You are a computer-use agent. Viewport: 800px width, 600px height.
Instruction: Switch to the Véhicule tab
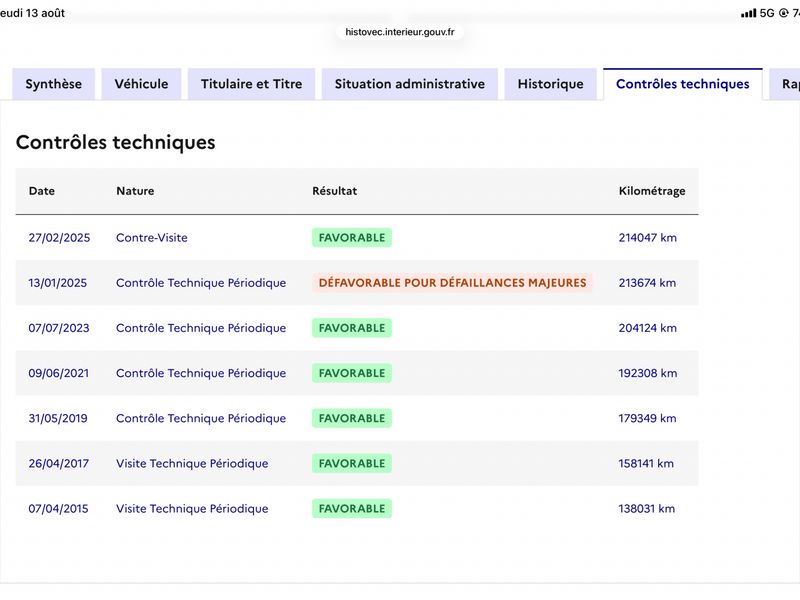[141, 84]
